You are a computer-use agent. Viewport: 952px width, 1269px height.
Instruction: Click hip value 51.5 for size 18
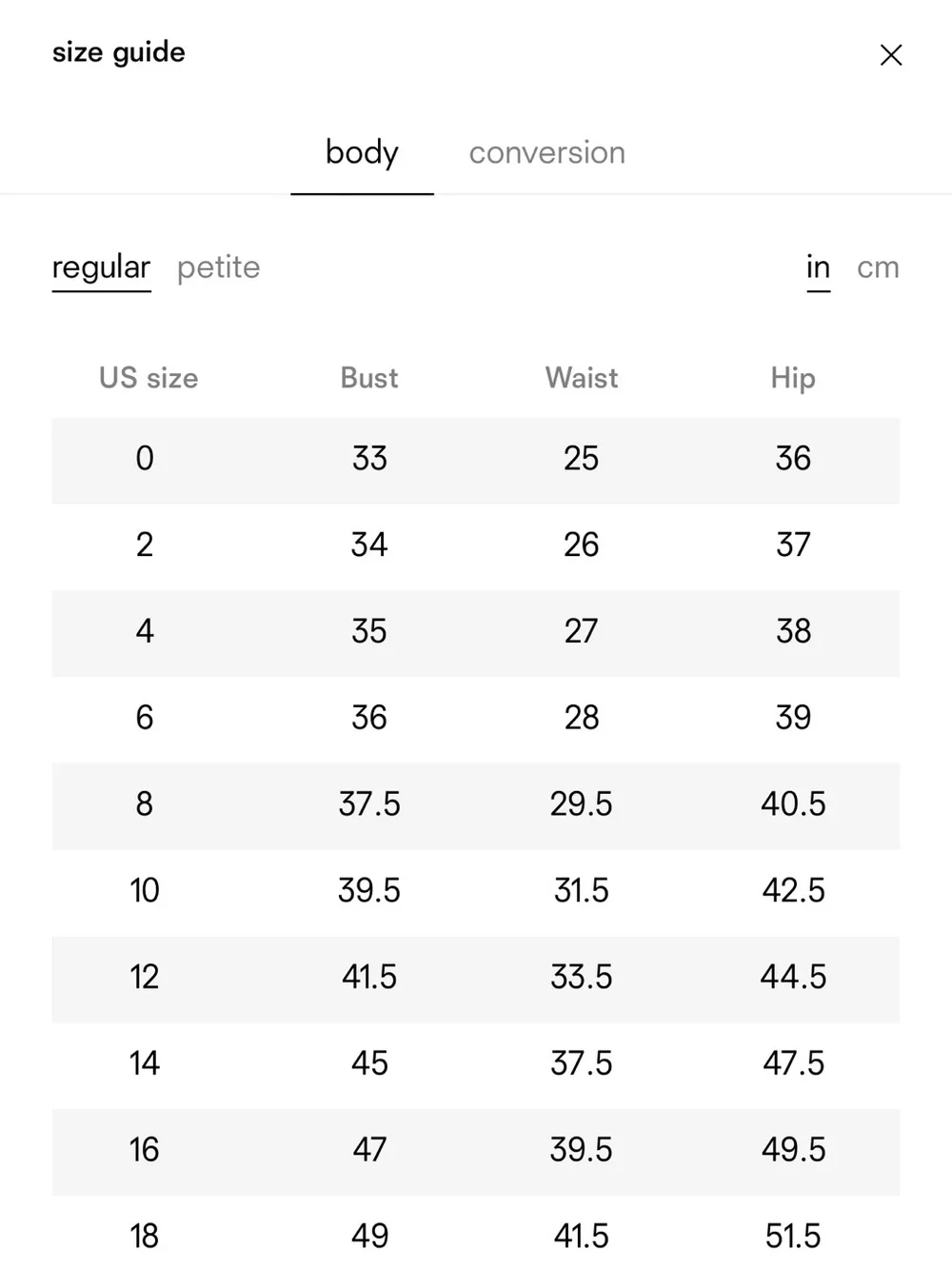click(793, 1237)
